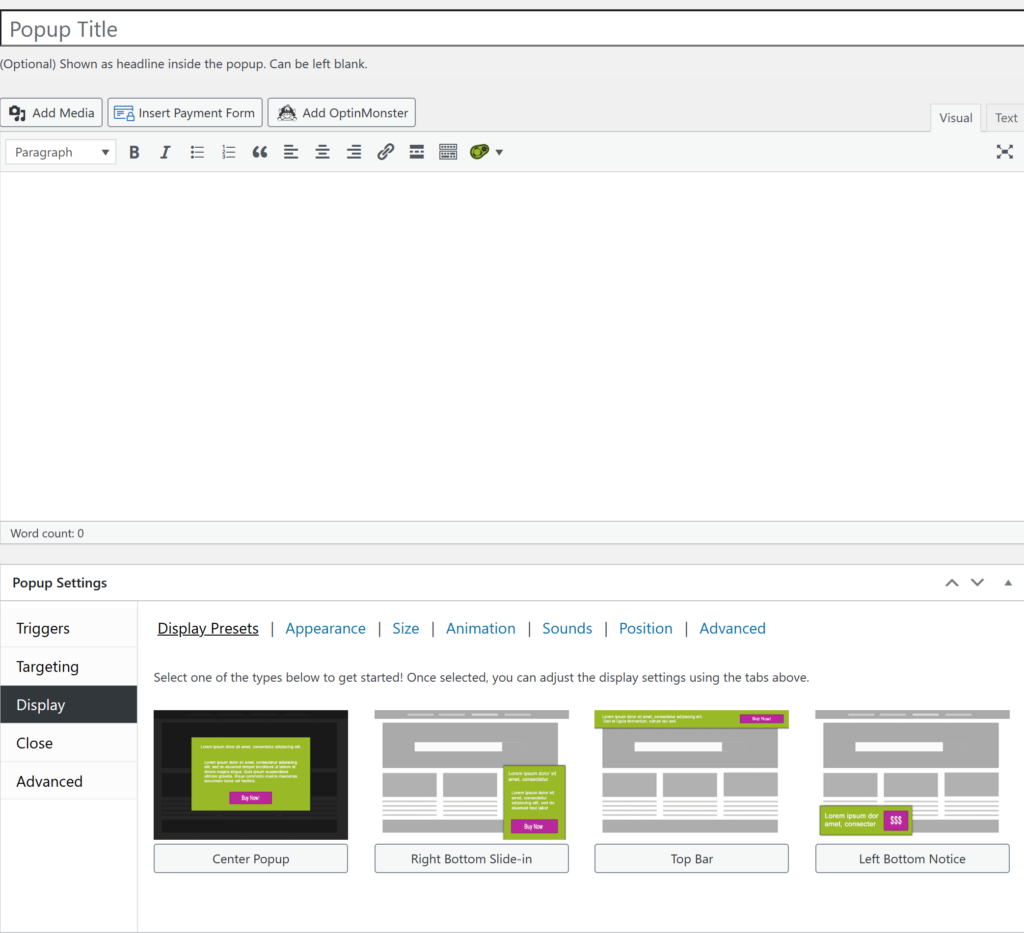Collapse the Popup Settings panel
This screenshot has width=1024, height=933.
(1007, 583)
